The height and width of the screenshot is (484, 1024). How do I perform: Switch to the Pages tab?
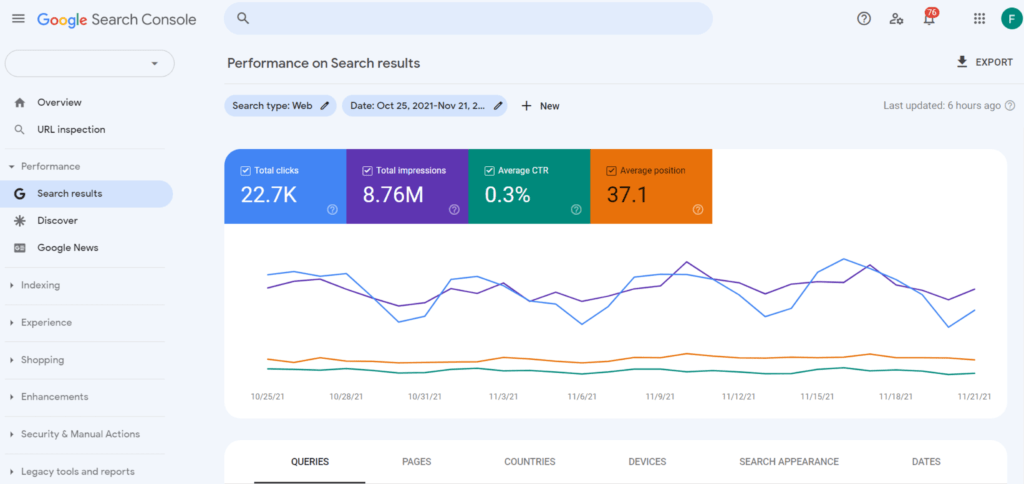[416, 462]
